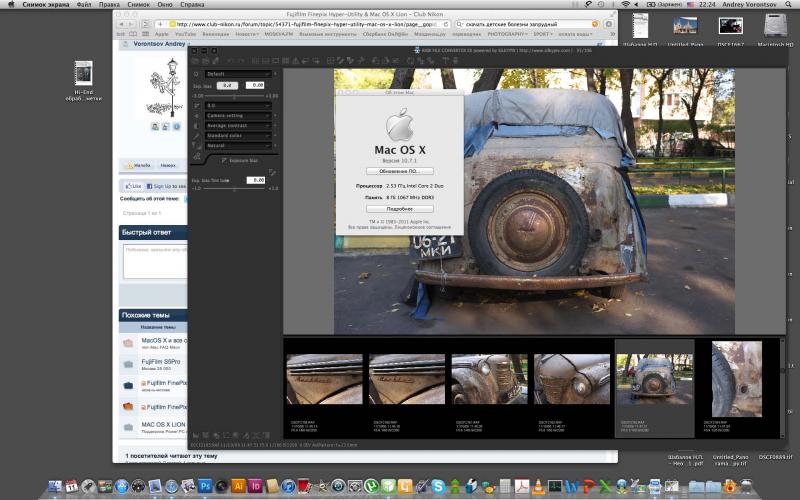Image resolution: width=800 pixels, height=500 pixels.
Task: Toggle the Exposure bias checkbox
Action: 223,161
